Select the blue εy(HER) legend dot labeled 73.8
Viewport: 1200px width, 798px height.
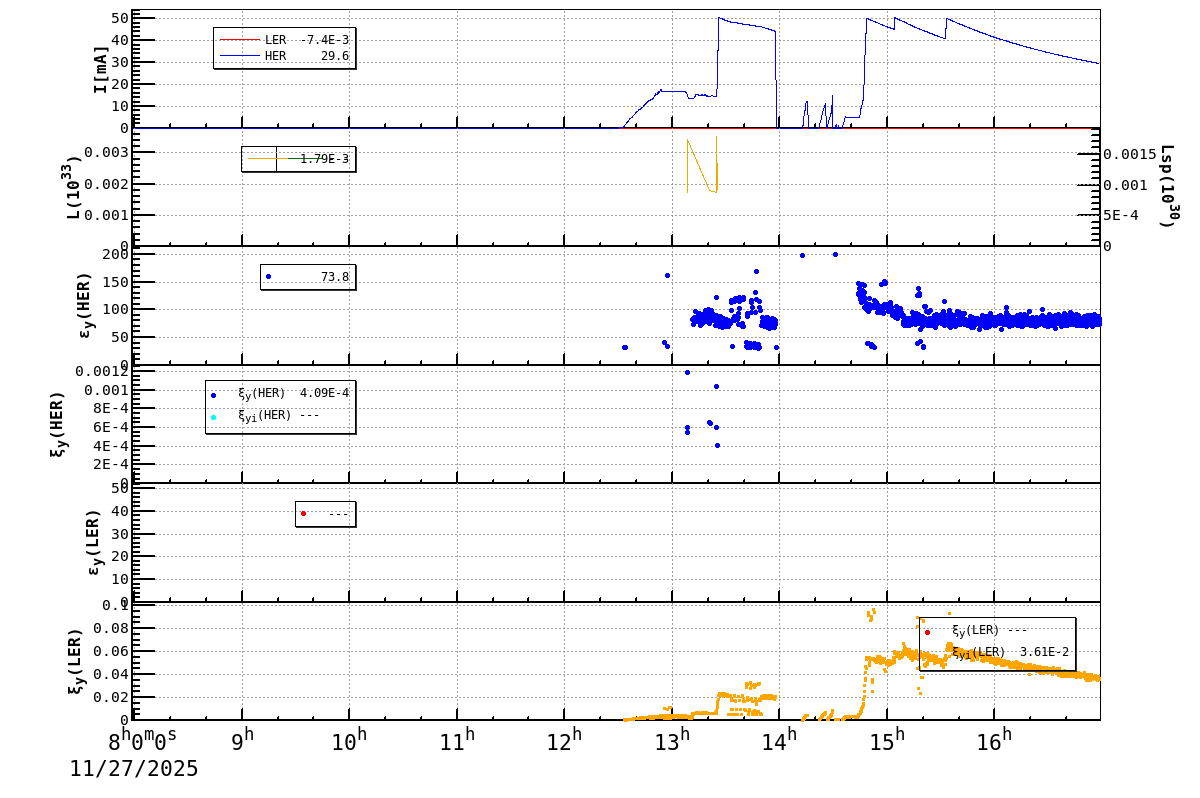click(268, 275)
